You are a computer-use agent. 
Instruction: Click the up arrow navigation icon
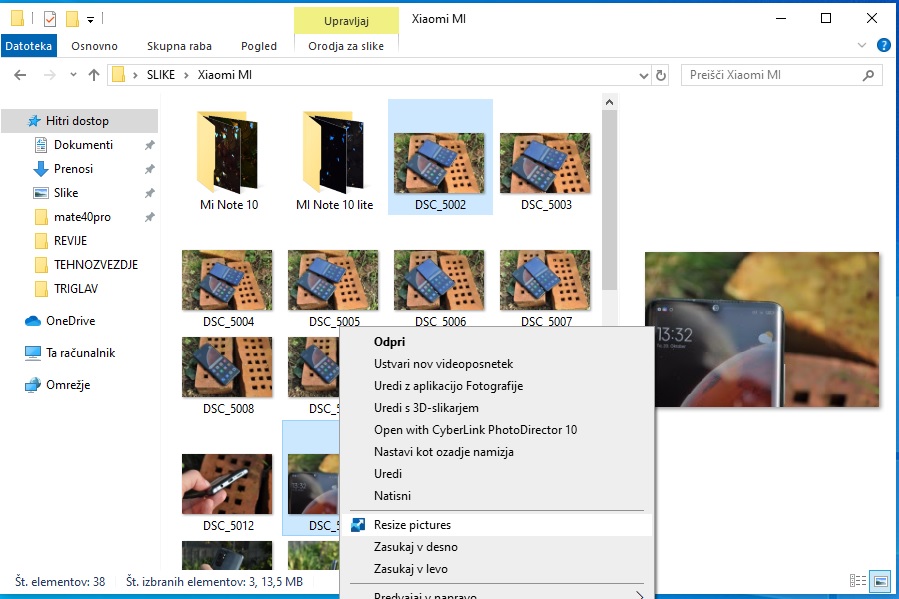(94, 75)
